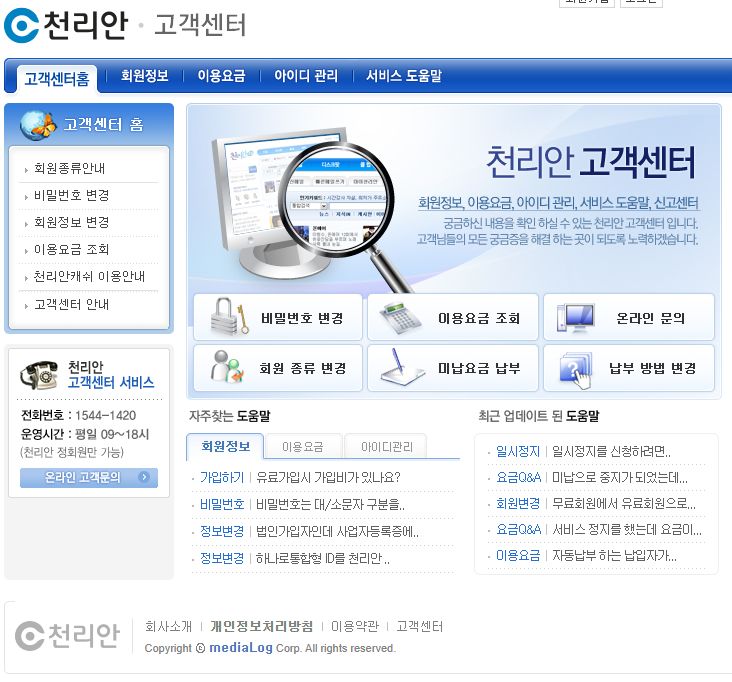Open the 아이디 관리 menu in navigation bar

point(306,76)
